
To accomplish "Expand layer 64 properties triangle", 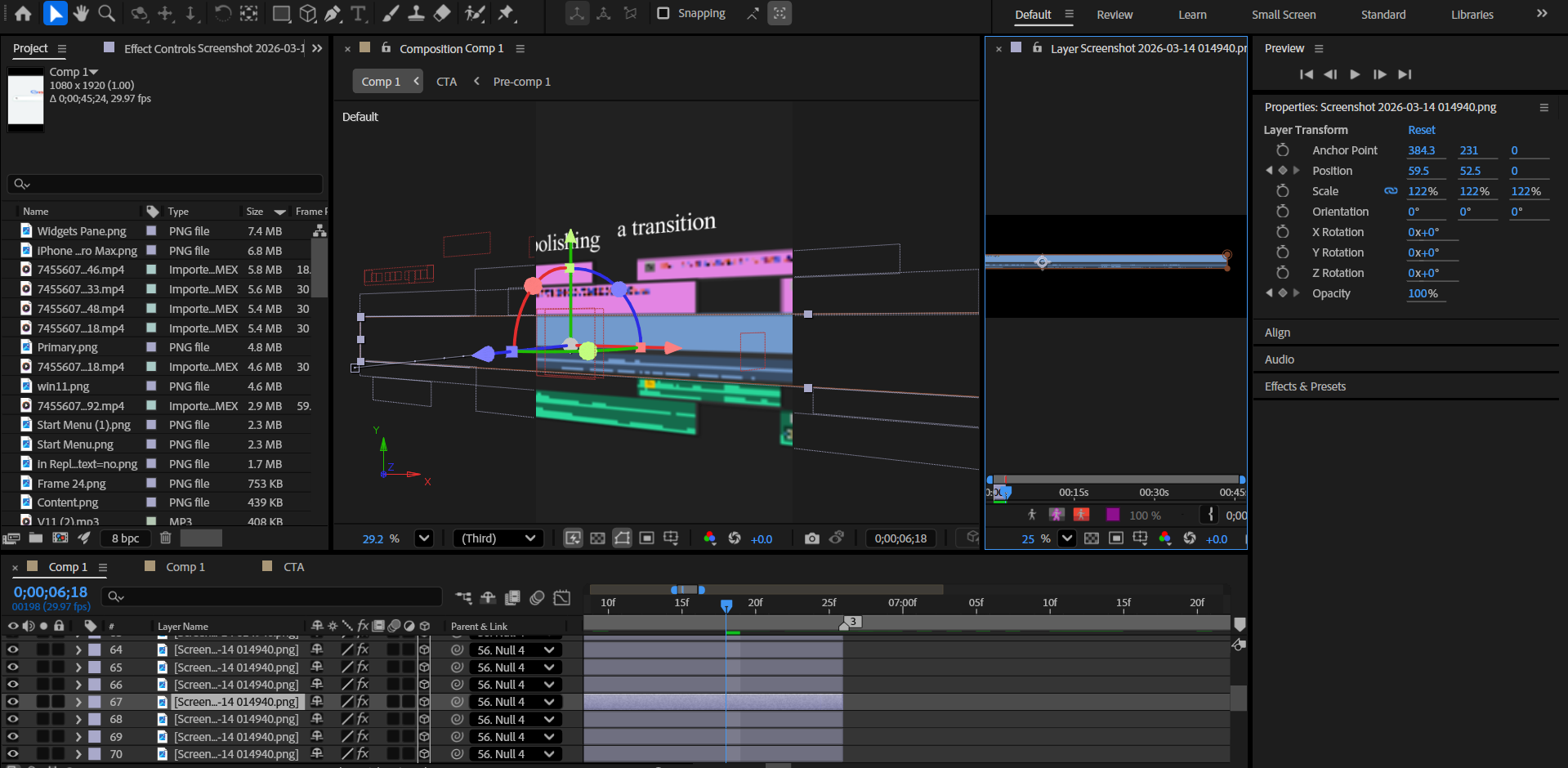I will (78, 650).
